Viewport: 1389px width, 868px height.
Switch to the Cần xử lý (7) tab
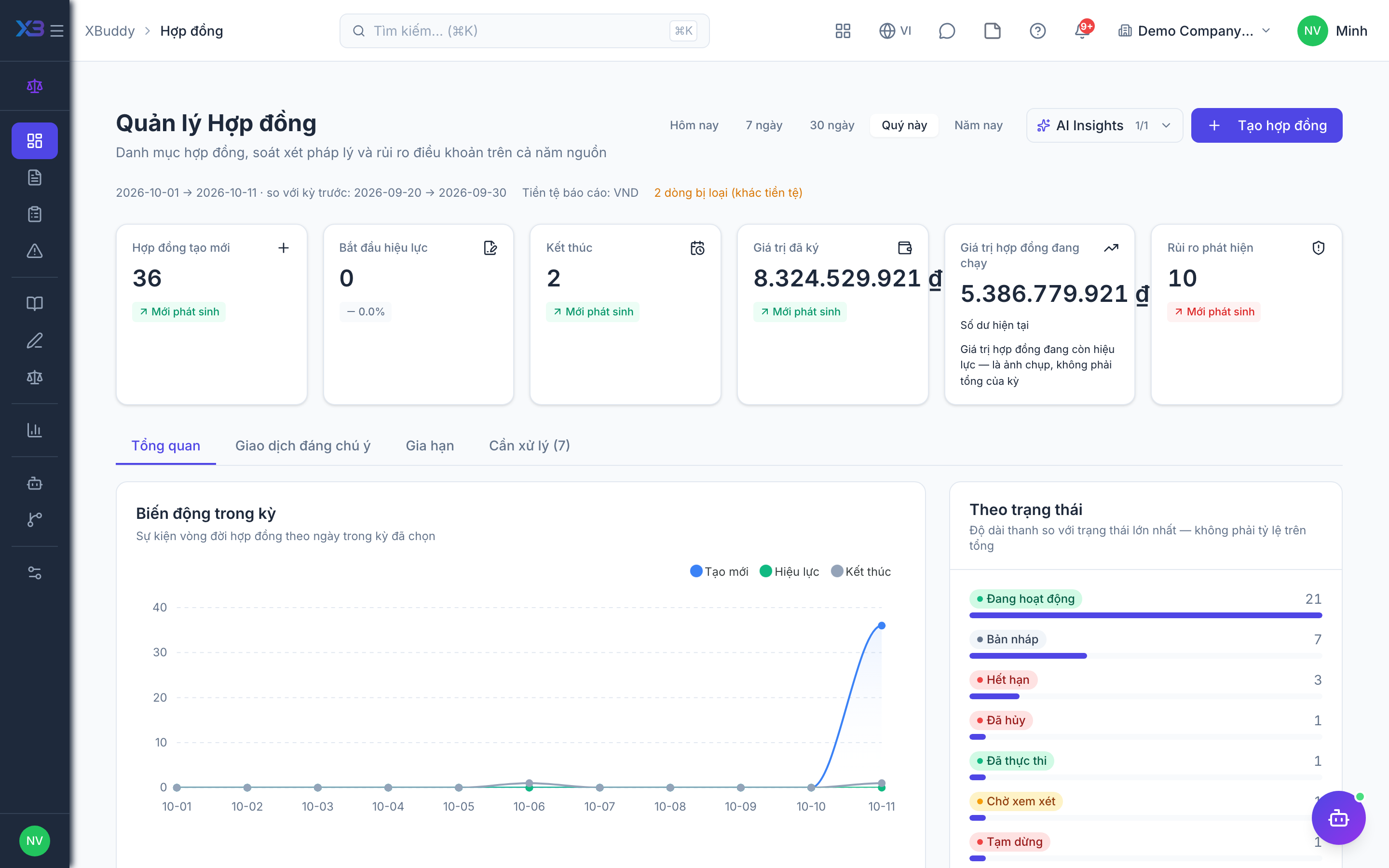pos(529,446)
